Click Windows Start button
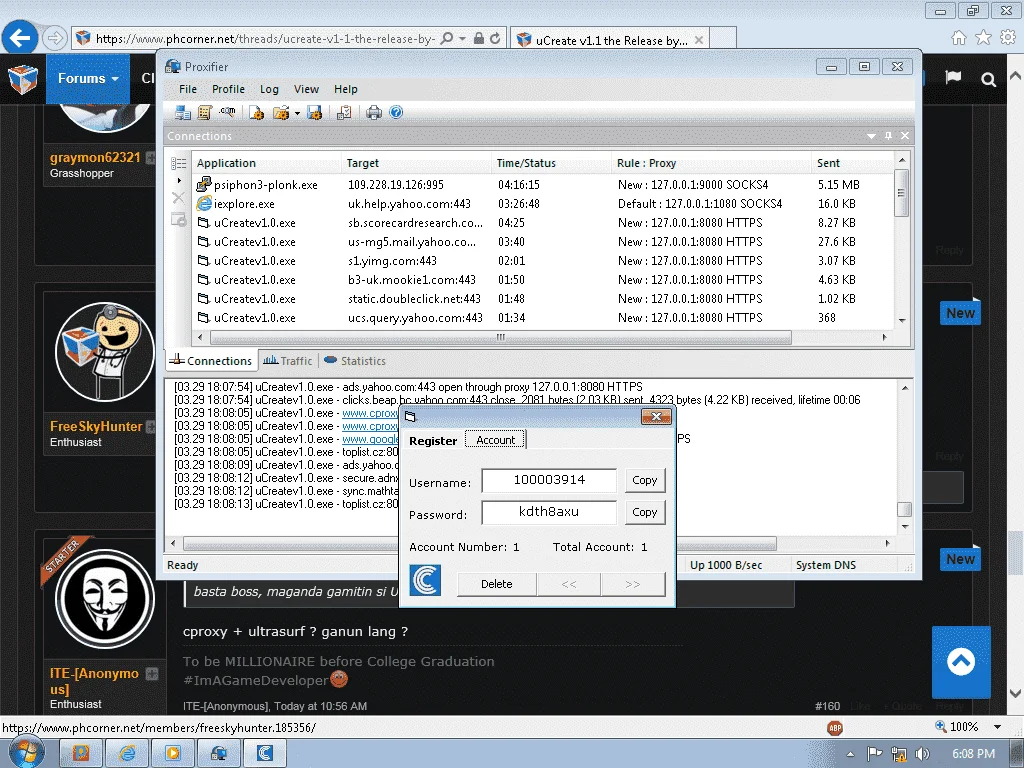1024x768 pixels. pyautogui.click(x=26, y=752)
